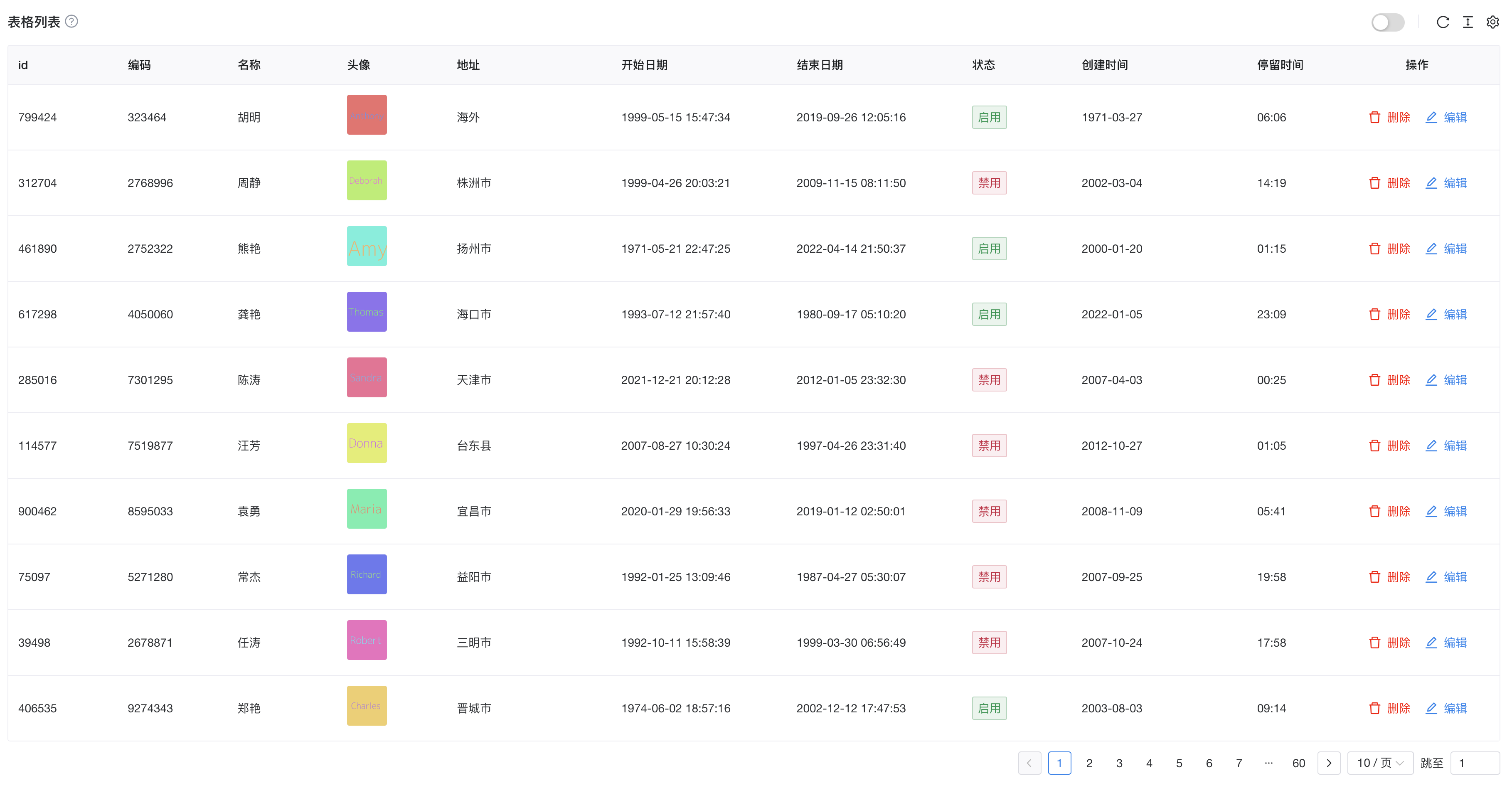Open the table density icon
1512x788 pixels.
[x=1468, y=22]
